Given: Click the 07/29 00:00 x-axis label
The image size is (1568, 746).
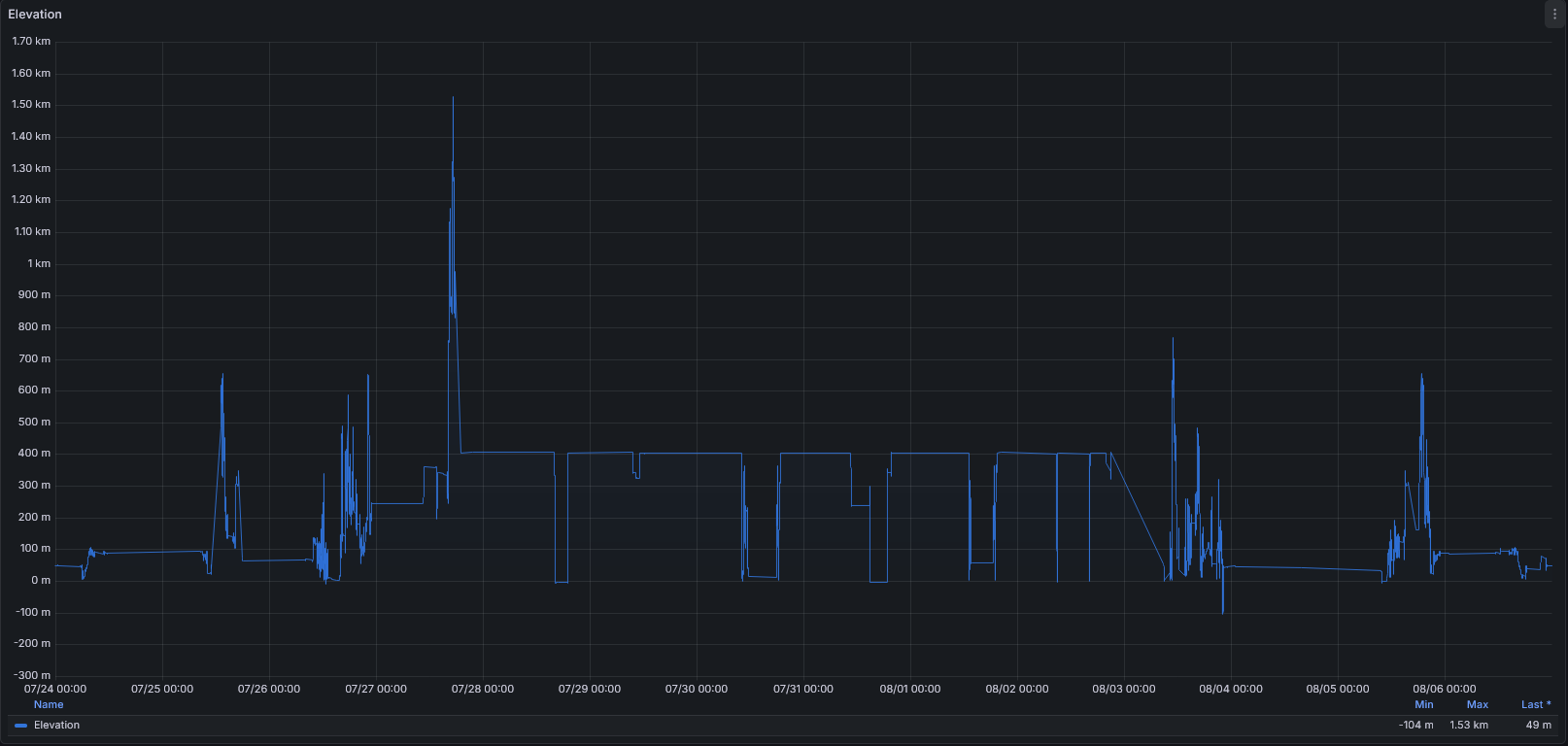Looking at the screenshot, I should pos(590,690).
